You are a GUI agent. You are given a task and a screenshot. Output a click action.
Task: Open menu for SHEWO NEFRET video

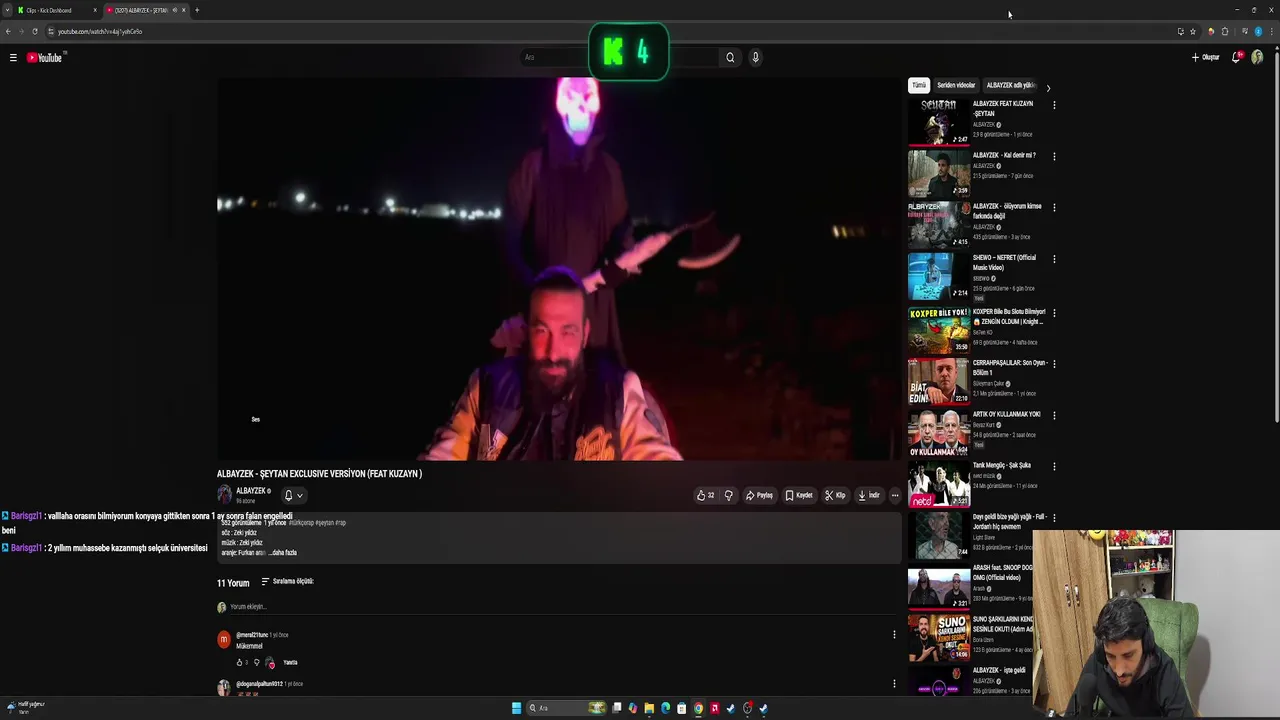pyautogui.click(x=1054, y=259)
